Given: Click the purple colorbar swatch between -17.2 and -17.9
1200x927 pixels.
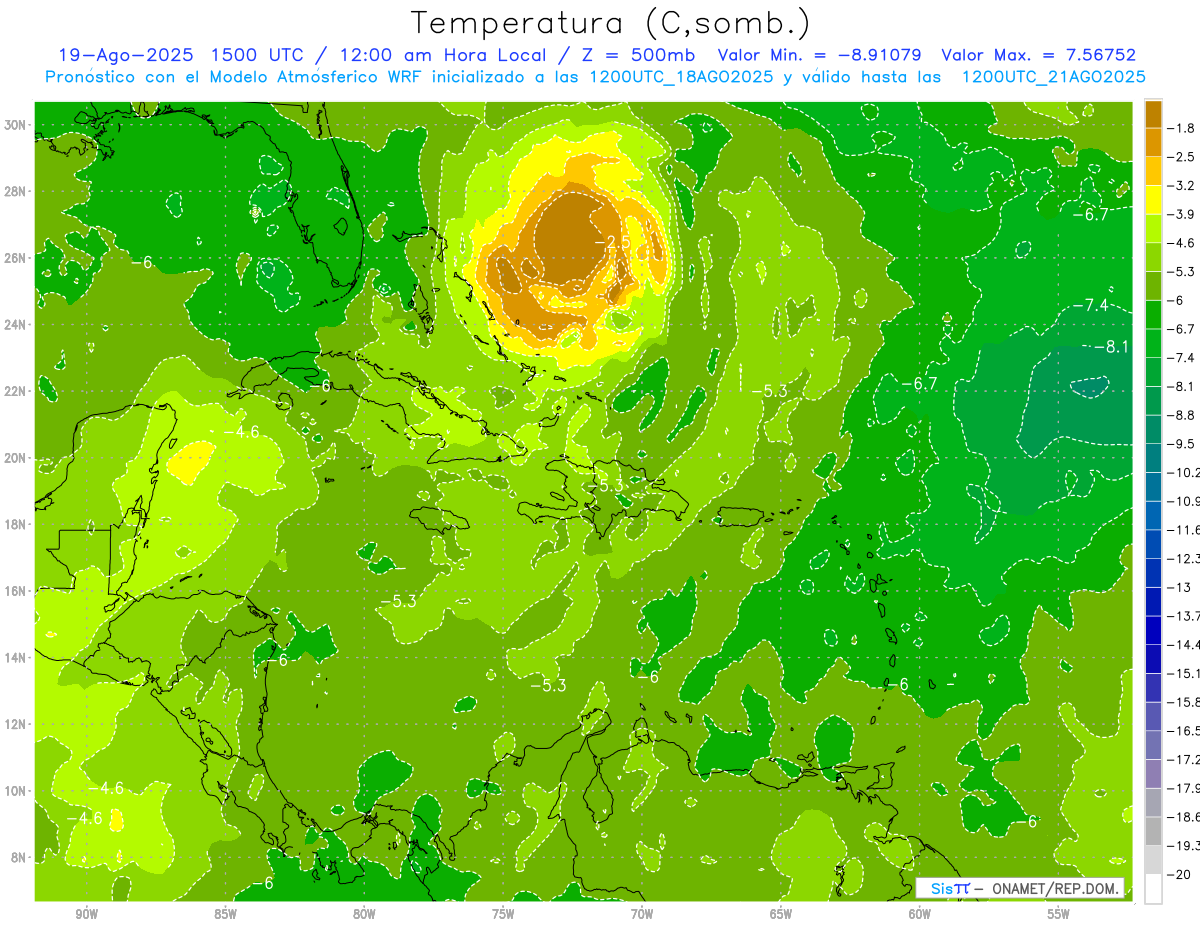Looking at the screenshot, I should (1153, 773).
